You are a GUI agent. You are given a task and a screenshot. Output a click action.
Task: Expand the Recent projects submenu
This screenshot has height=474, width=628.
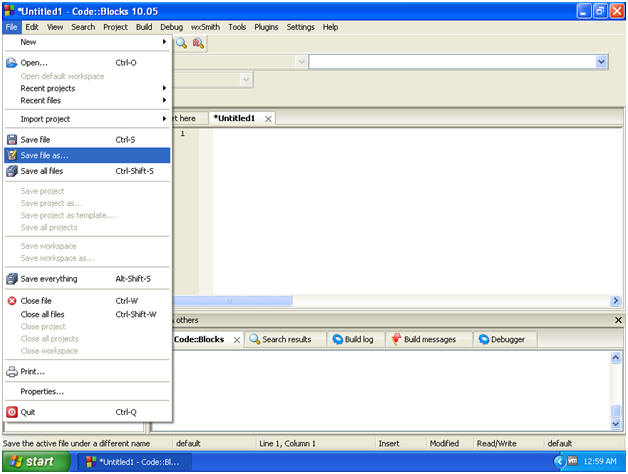click(88, 88)
